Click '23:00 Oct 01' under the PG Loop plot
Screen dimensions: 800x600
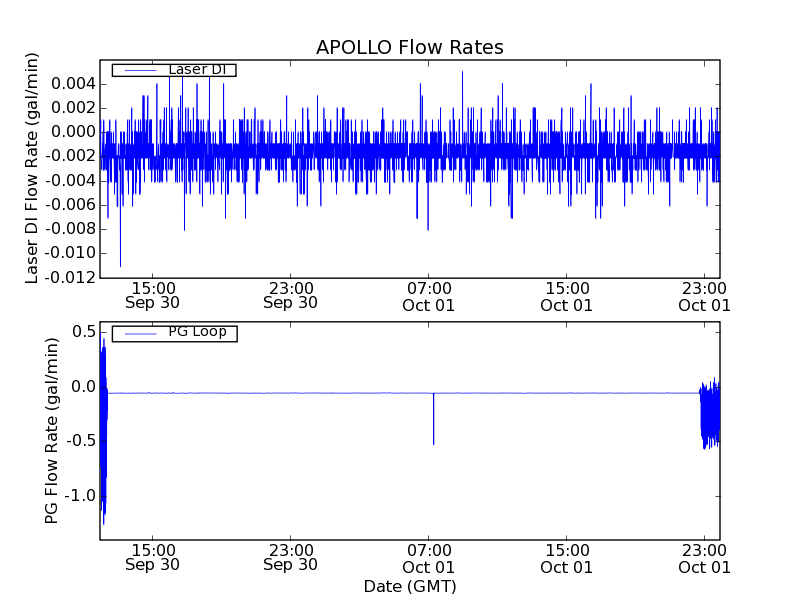point(704,559)
